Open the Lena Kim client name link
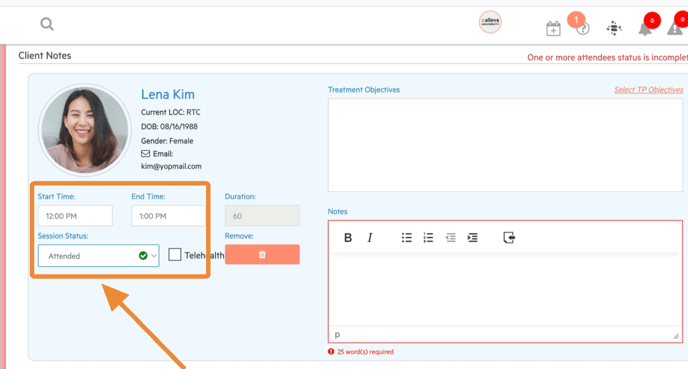This screenshot has height=369, width=688. click(x=168, y=94)
